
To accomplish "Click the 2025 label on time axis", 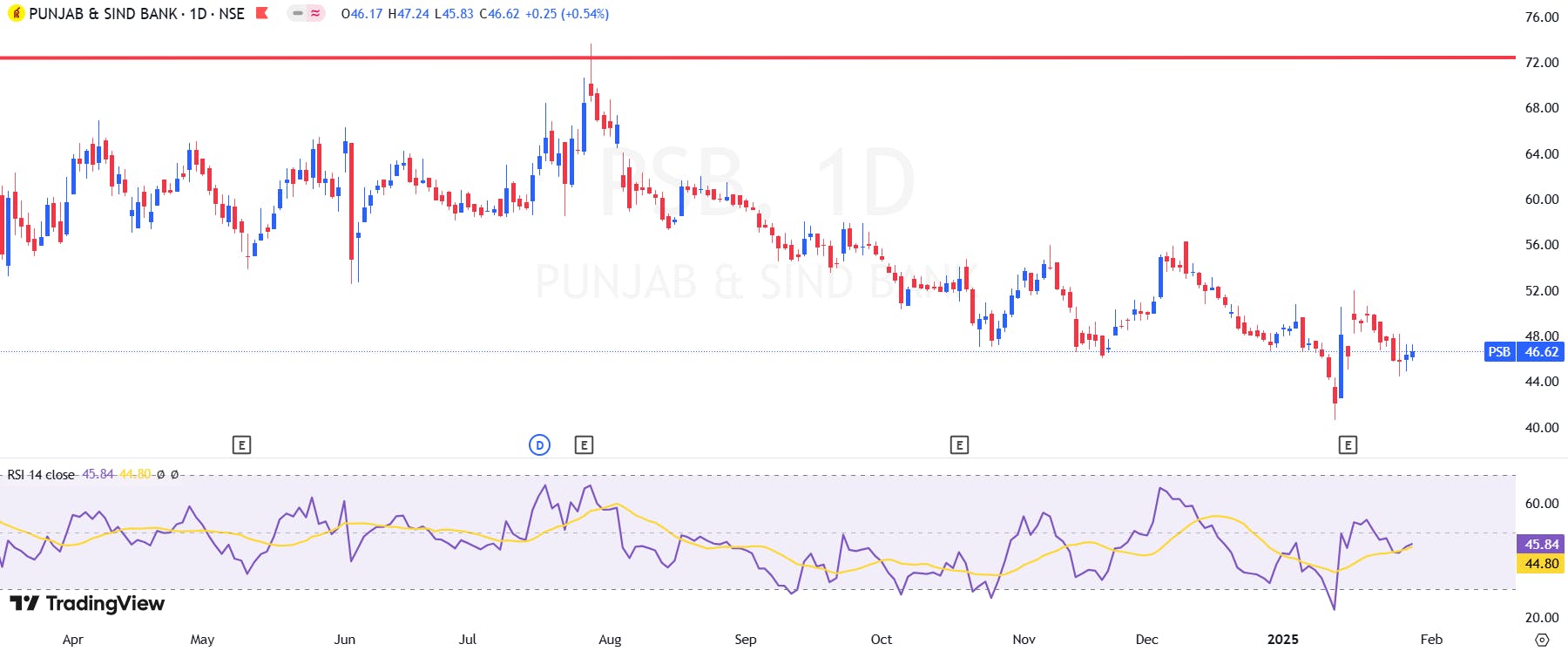I will click(1283, 640).
